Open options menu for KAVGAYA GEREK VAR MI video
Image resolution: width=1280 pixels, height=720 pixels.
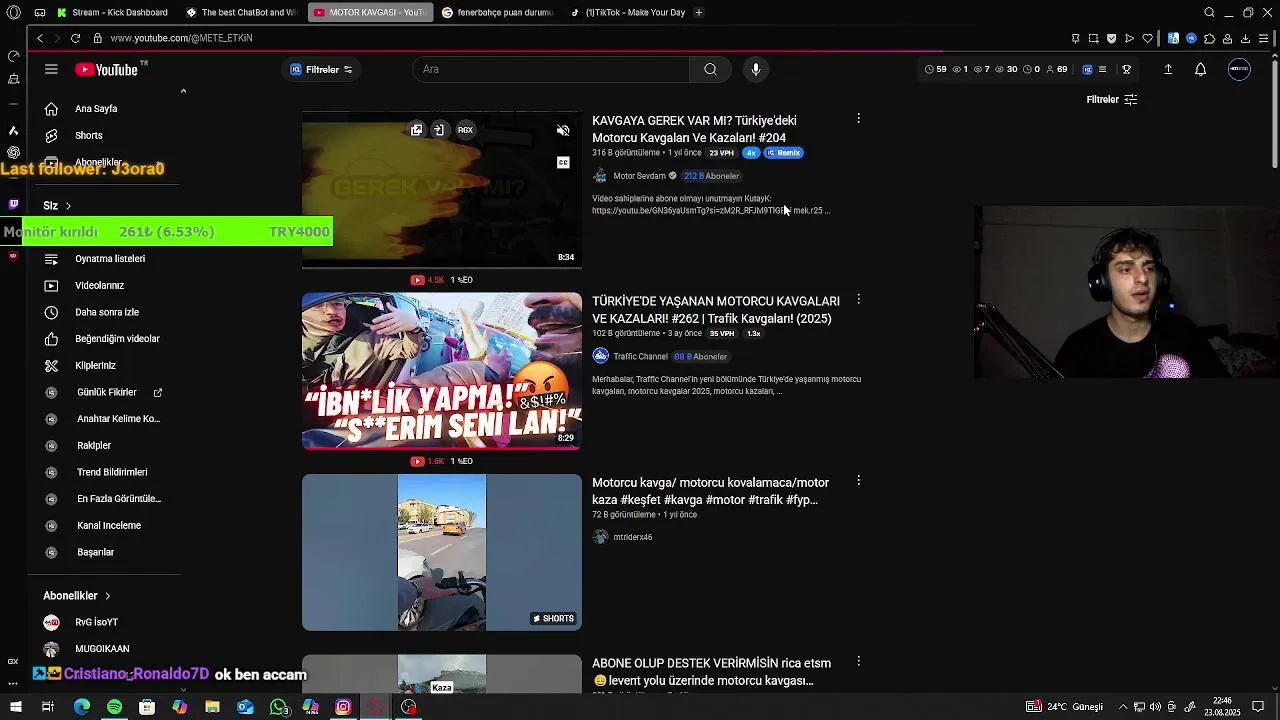pos(858,118)
